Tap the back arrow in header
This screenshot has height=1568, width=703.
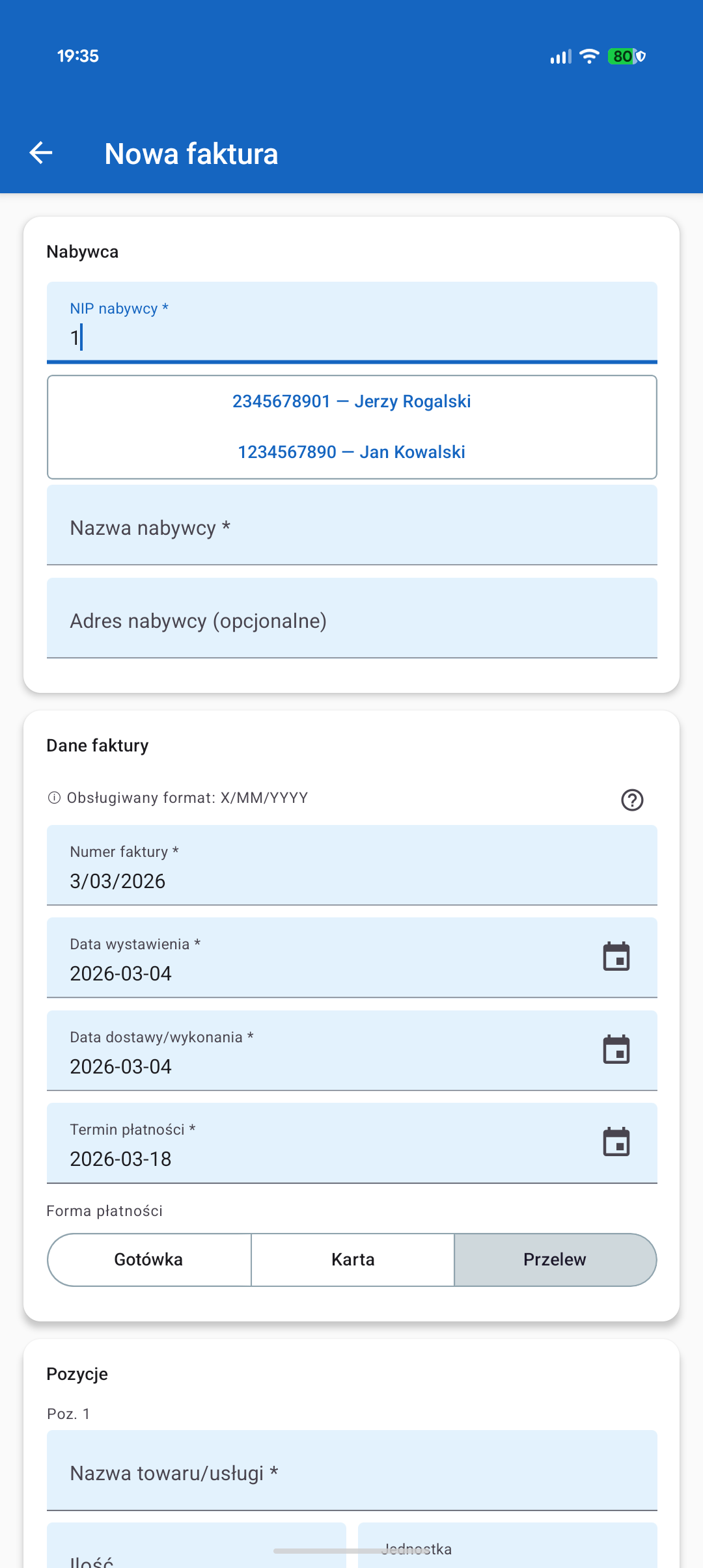41,154
